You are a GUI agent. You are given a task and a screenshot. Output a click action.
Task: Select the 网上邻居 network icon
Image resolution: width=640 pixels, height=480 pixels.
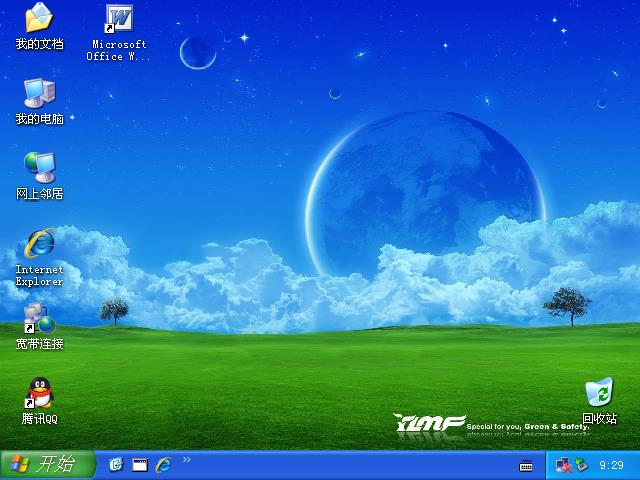[39, 167]
